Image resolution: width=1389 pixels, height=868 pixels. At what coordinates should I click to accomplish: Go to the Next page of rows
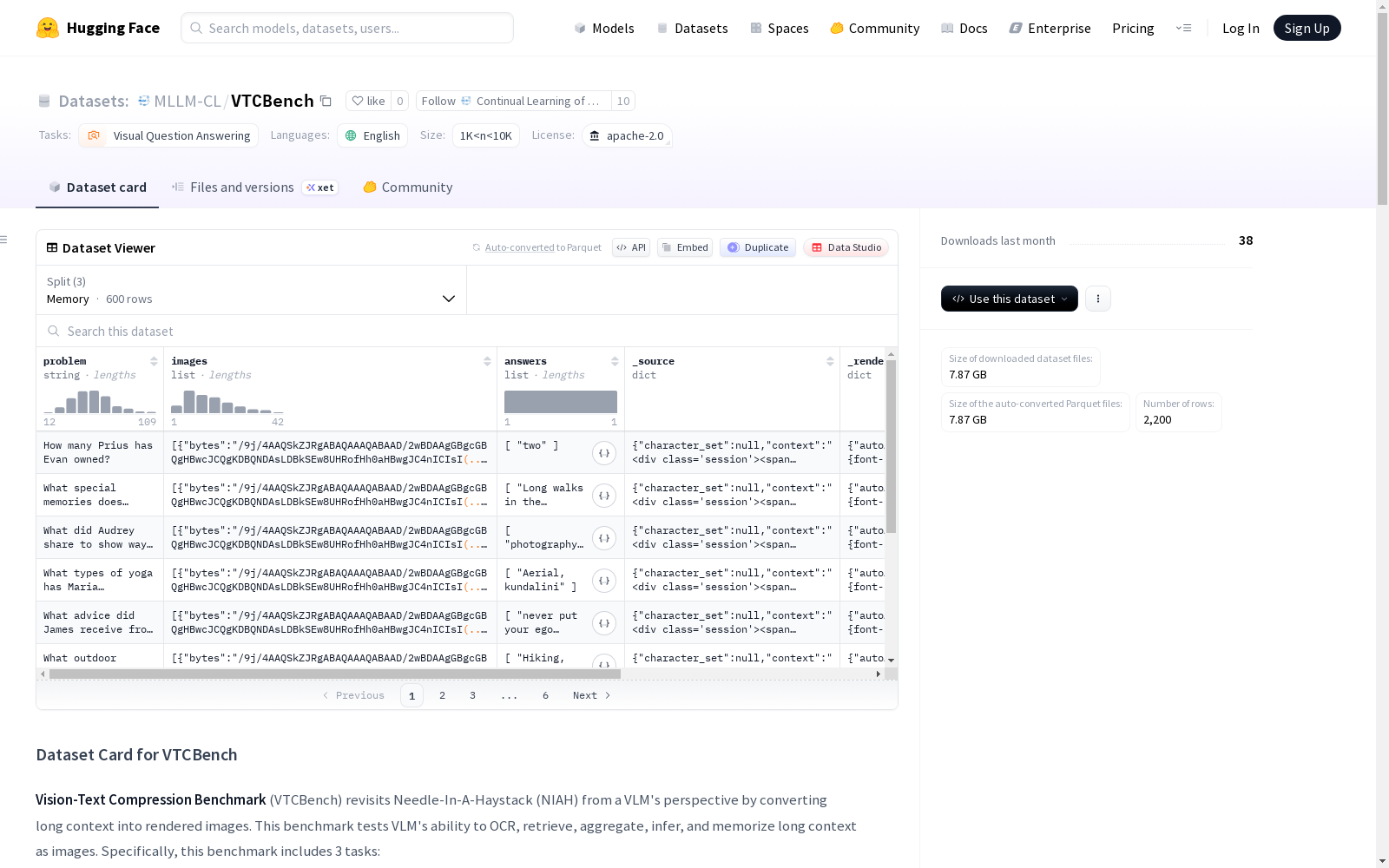[x=592, y=695]
